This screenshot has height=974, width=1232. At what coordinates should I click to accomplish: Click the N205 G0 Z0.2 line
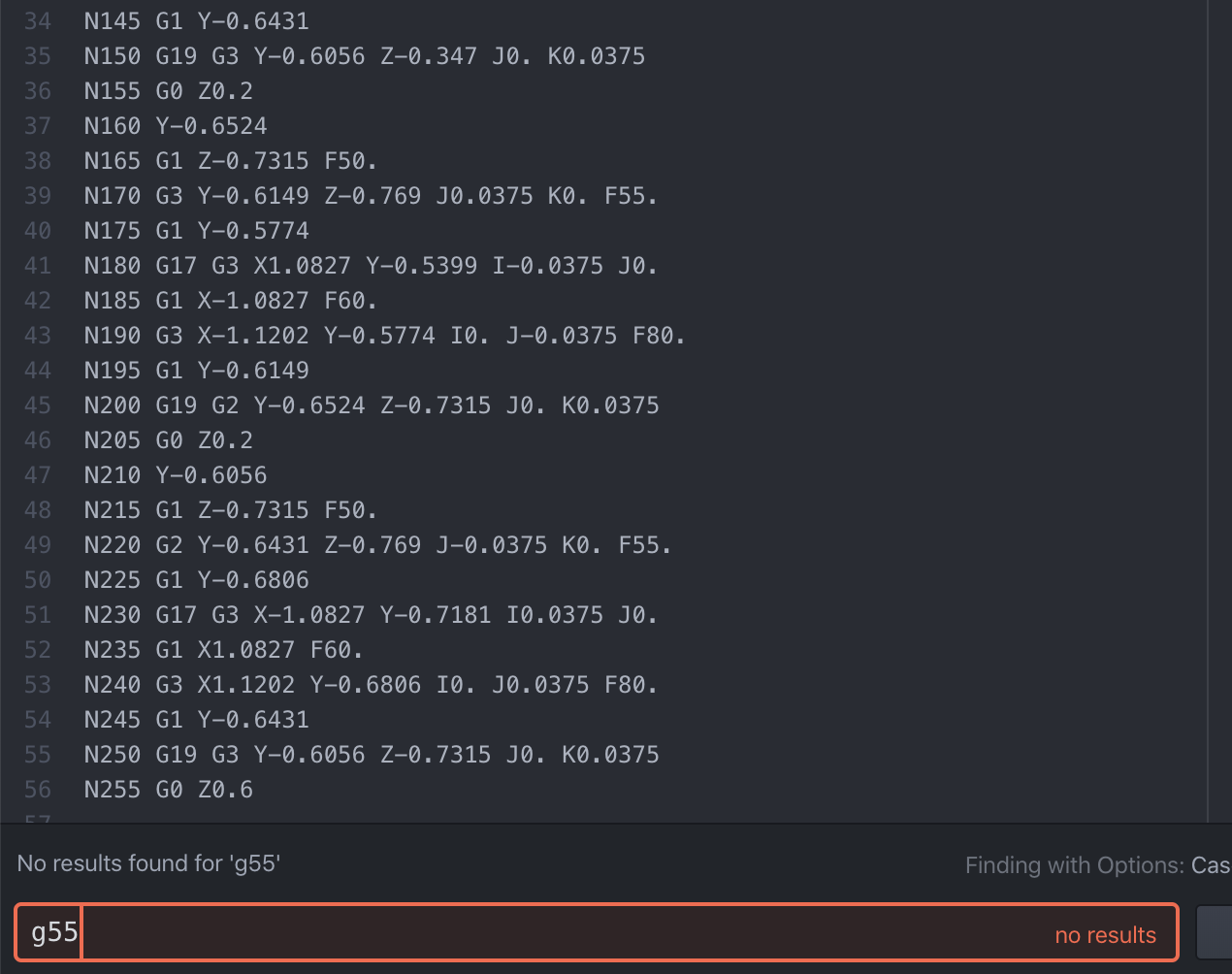(x=168, y=440)
